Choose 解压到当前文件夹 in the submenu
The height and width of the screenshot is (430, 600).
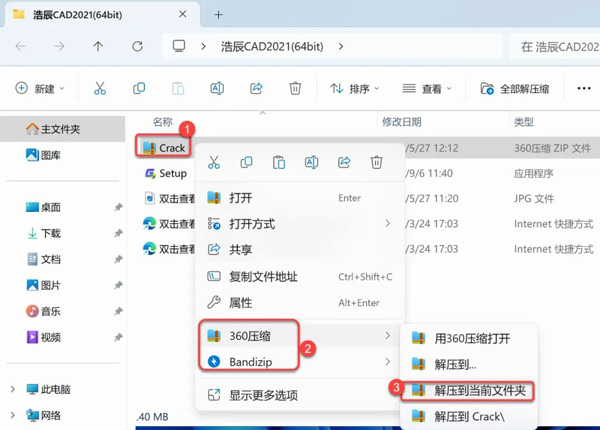tap(468, 390)
